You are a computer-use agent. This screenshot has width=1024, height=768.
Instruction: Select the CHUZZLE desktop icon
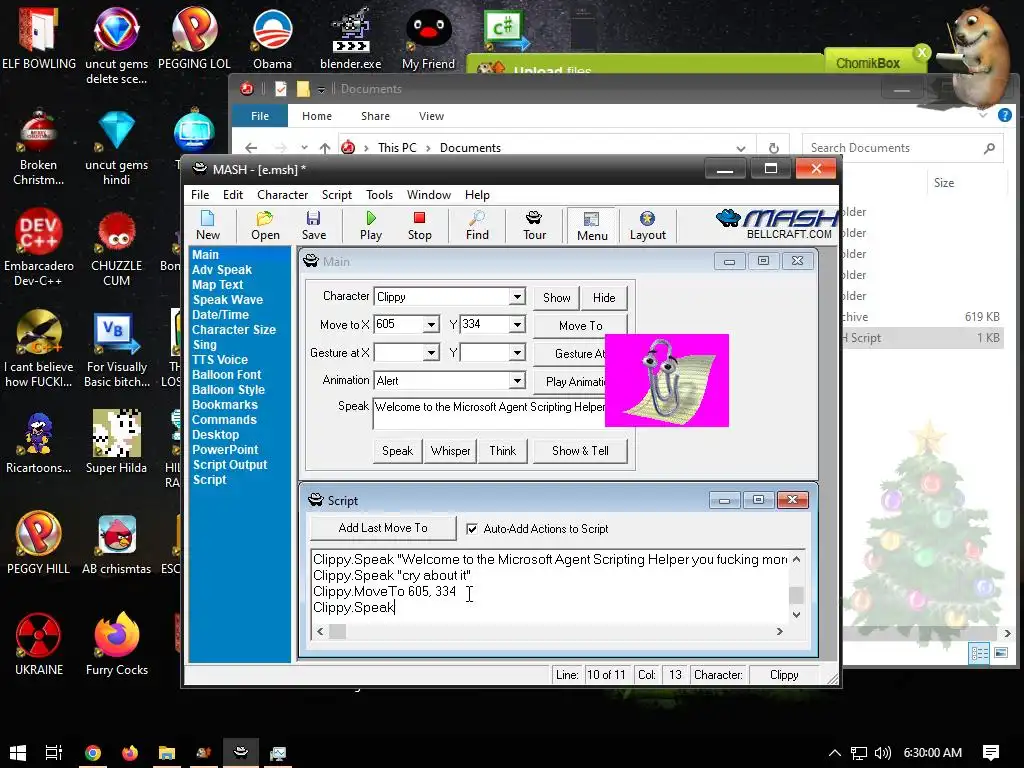116,247
